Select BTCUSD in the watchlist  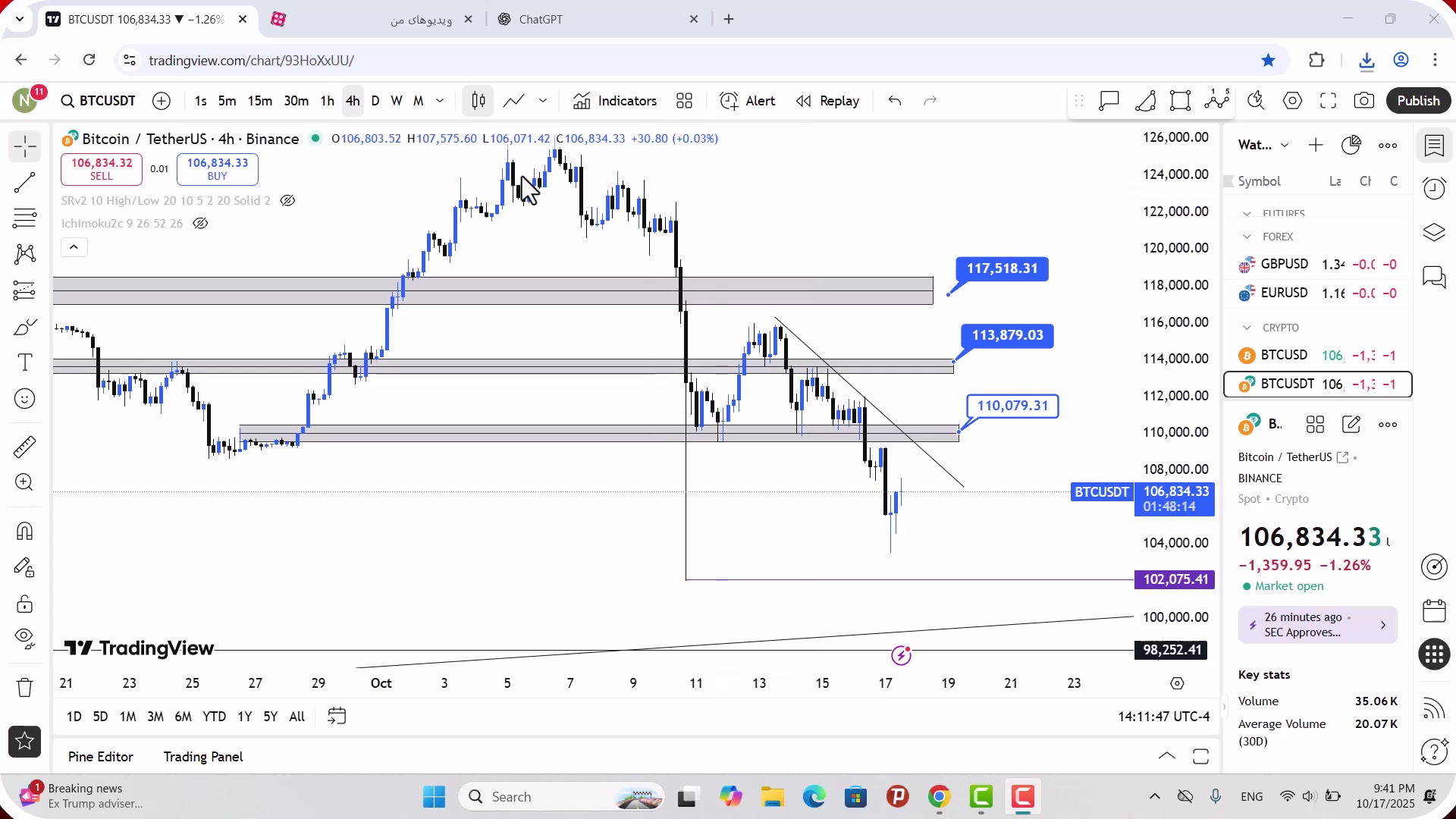(1318, 356)
